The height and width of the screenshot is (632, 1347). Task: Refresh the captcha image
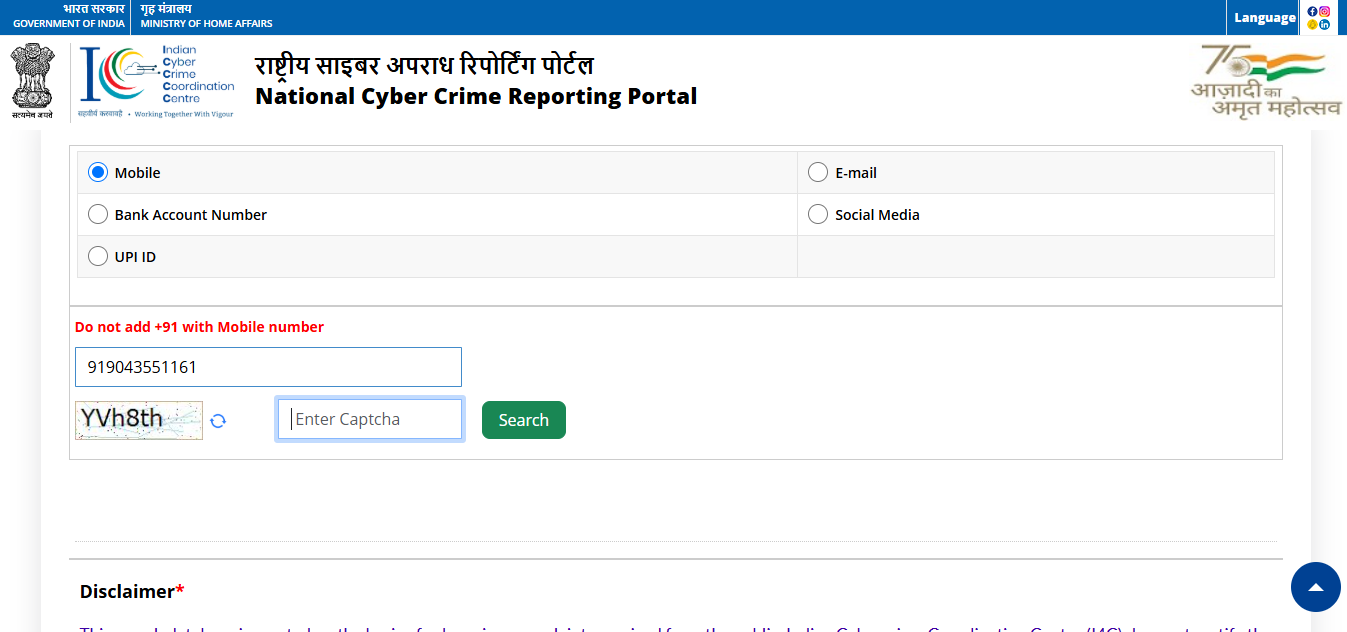coord(218,421)
